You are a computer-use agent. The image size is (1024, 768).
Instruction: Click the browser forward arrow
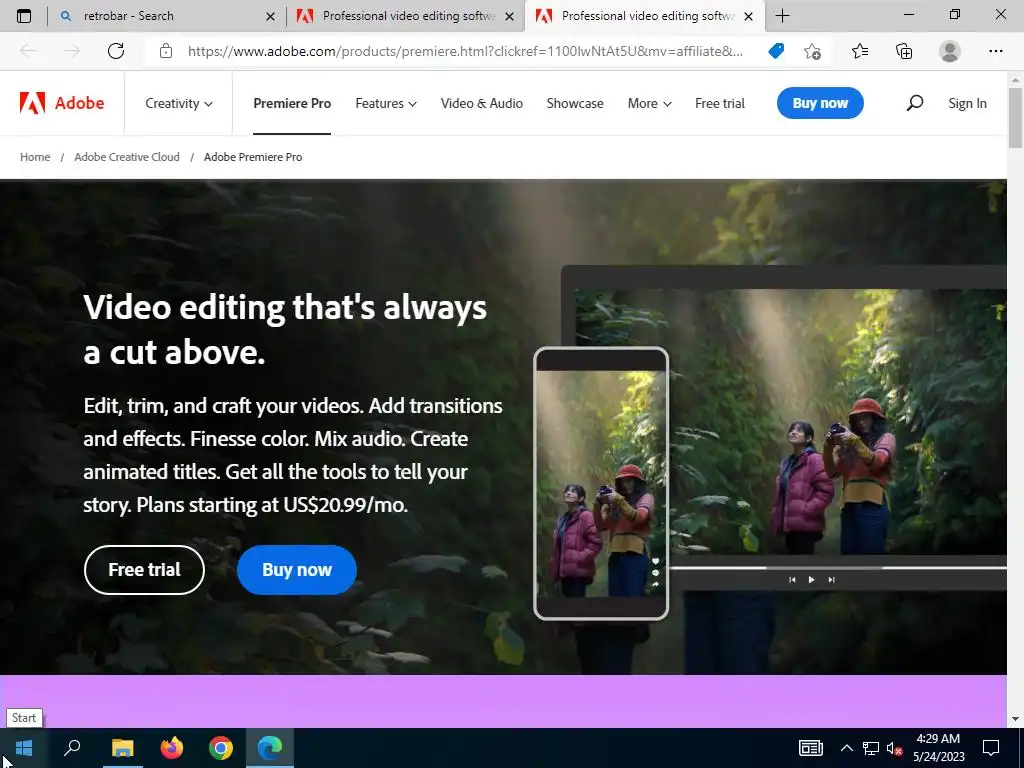click(72, 51)
